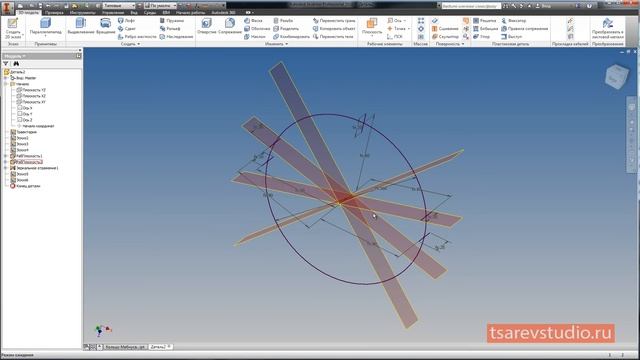The width and height of the screenshot is (640, 360).
Task: Click the Stitch (Сшивание) surface tool
Action: click(x=445, y=29)
